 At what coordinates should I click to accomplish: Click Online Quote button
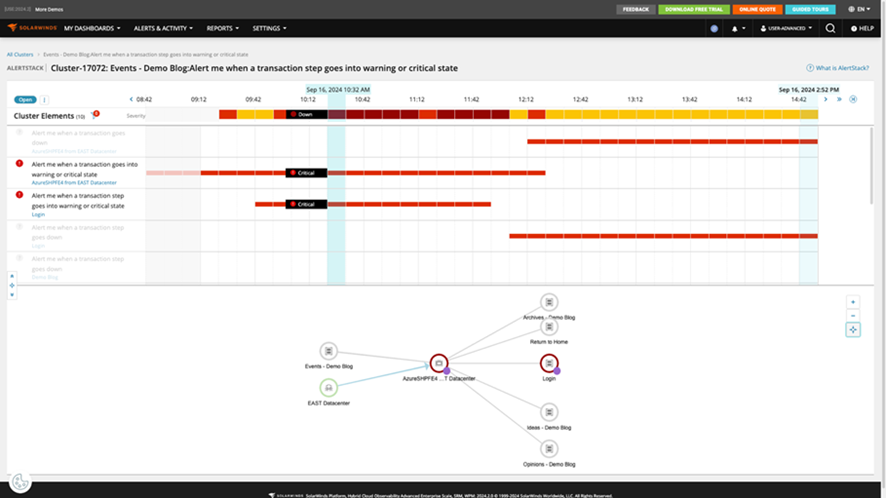pyautogui.click(x=757, y=9)
